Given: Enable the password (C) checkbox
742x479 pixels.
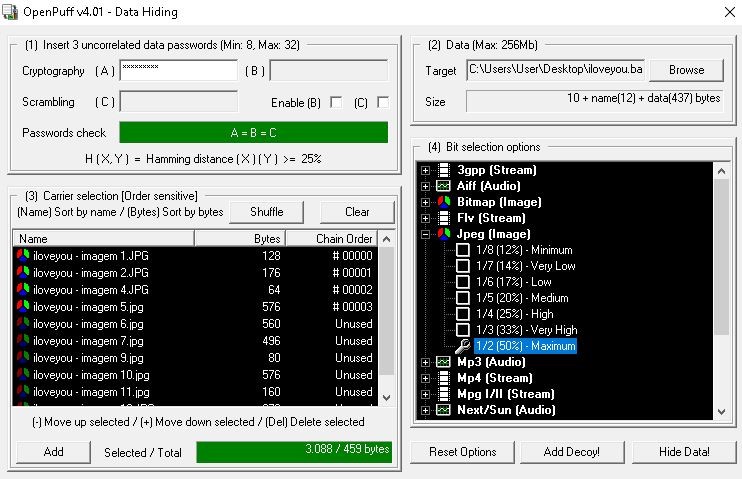Looking at the screenshot, I should [x=383, y=102].
